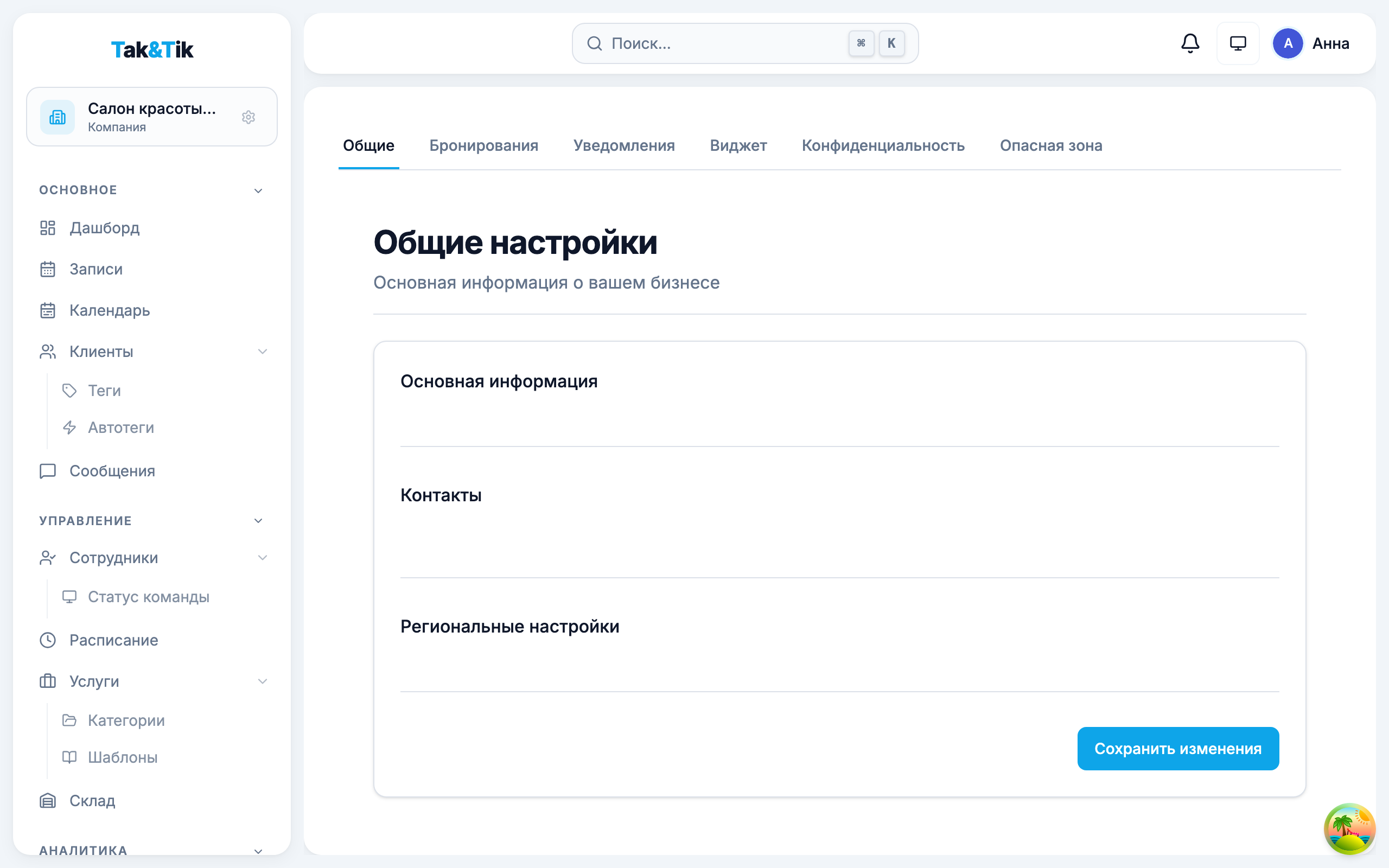This screenshot has width=1389, height=868.
Task: Open the Сообщения section
Action: coord(112,471)
